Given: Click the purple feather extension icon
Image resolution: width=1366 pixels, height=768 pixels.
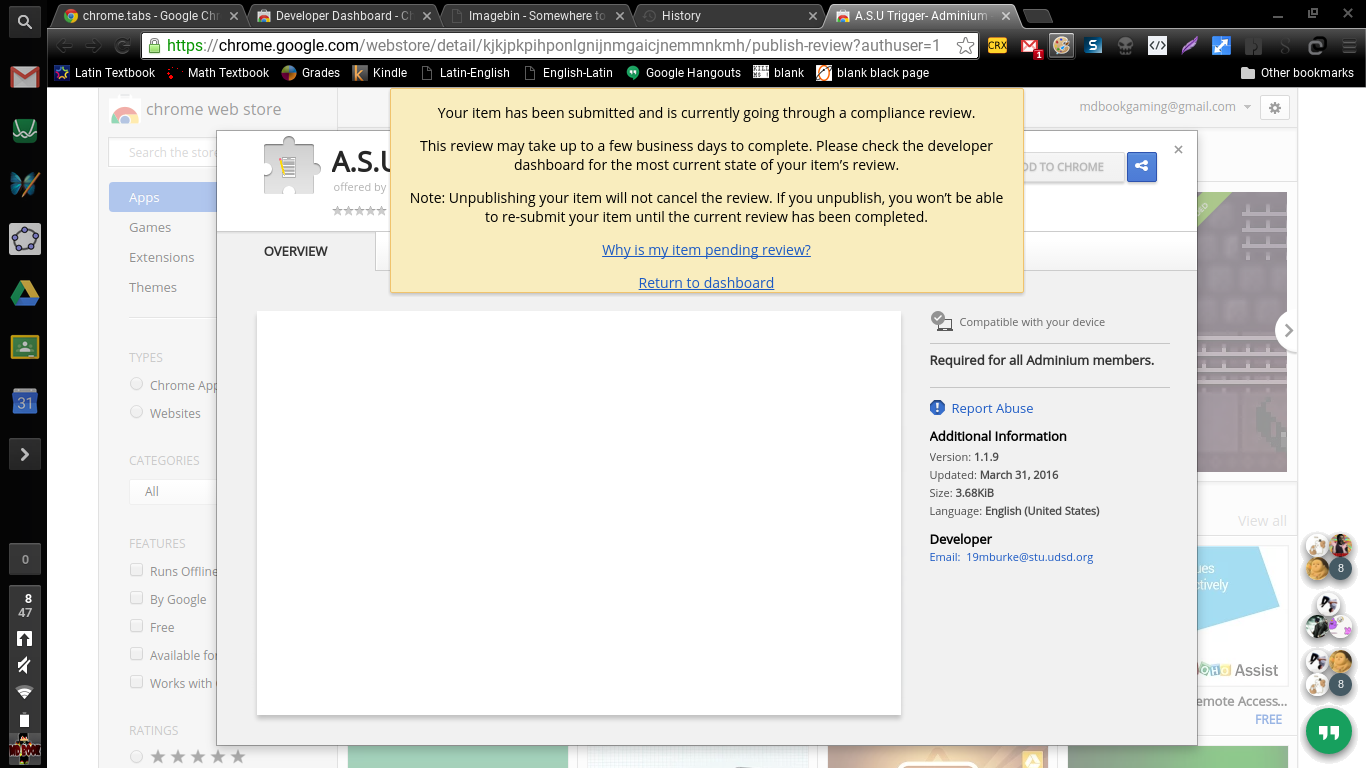Looking at the screenshot, I should (1189, 46).
